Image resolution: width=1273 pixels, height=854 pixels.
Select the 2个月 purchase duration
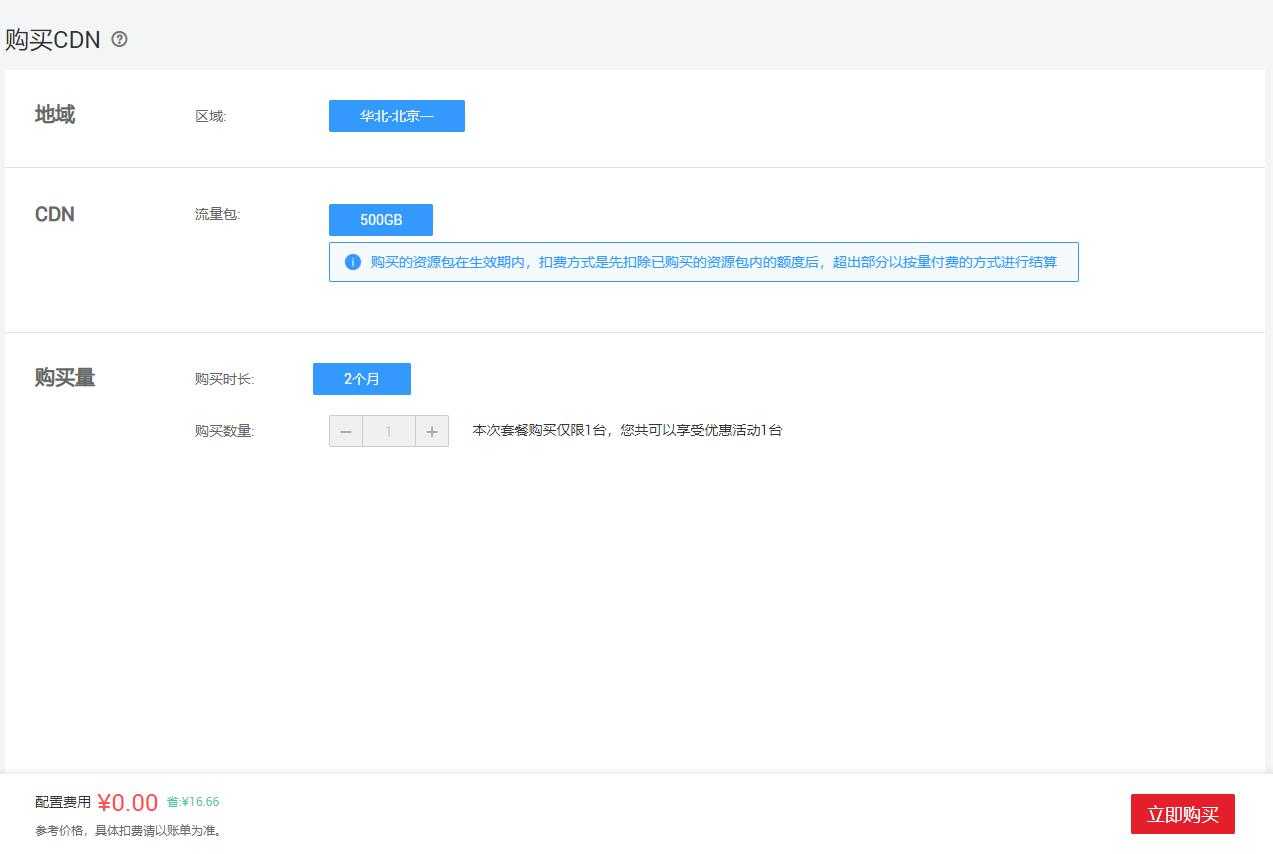[361, 379]
